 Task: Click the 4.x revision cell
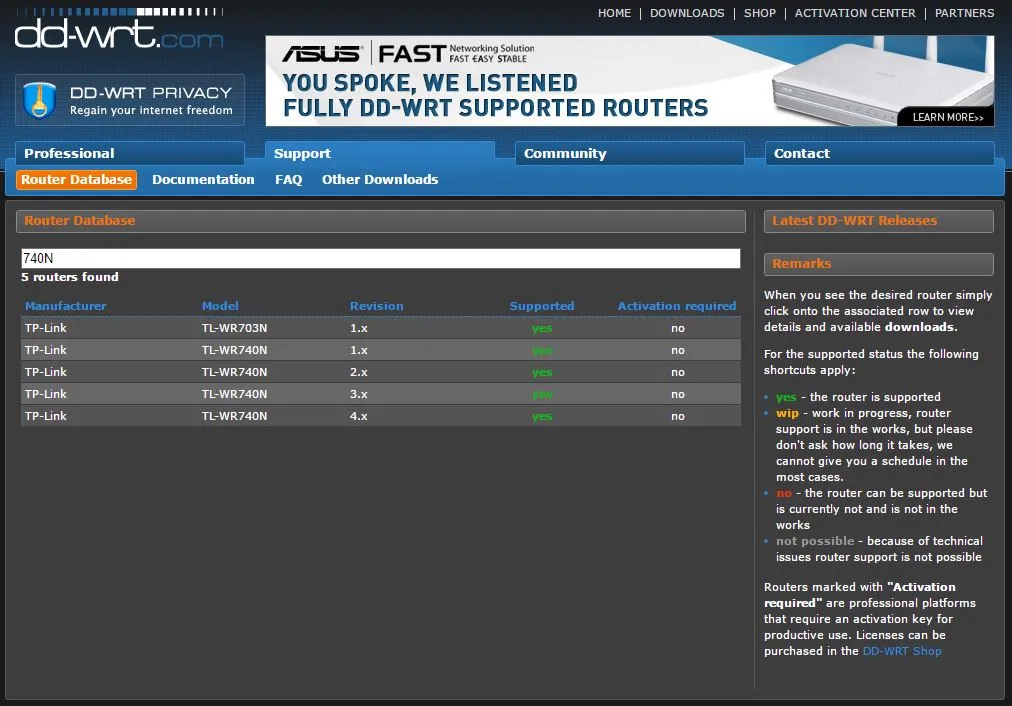[x=359, y=416]
